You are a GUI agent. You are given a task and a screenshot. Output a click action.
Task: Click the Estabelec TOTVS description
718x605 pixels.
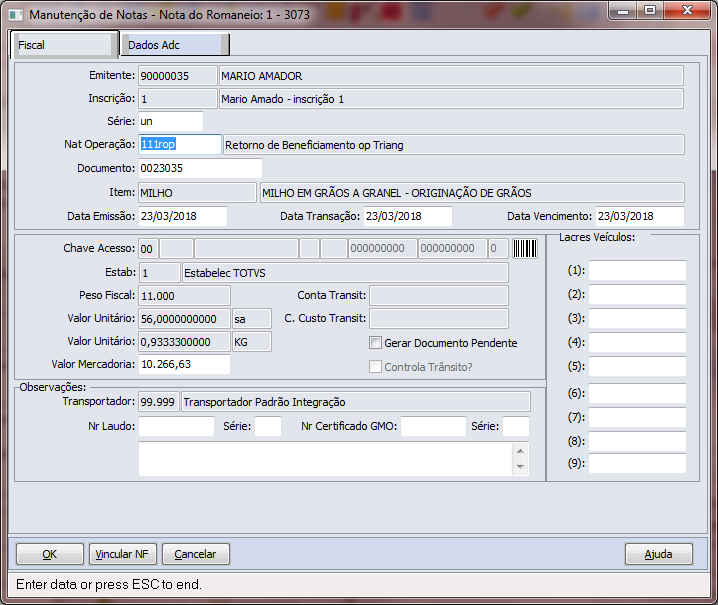click(345, 273)
